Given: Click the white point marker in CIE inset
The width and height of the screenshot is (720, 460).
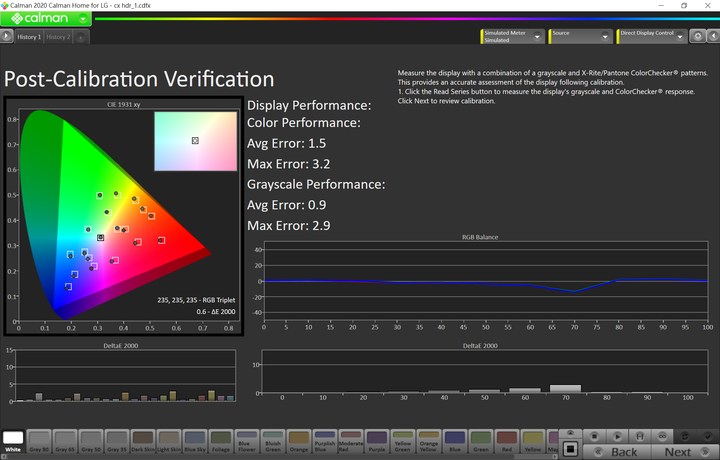Looking at the screenshot, I should tap(195, 140).
